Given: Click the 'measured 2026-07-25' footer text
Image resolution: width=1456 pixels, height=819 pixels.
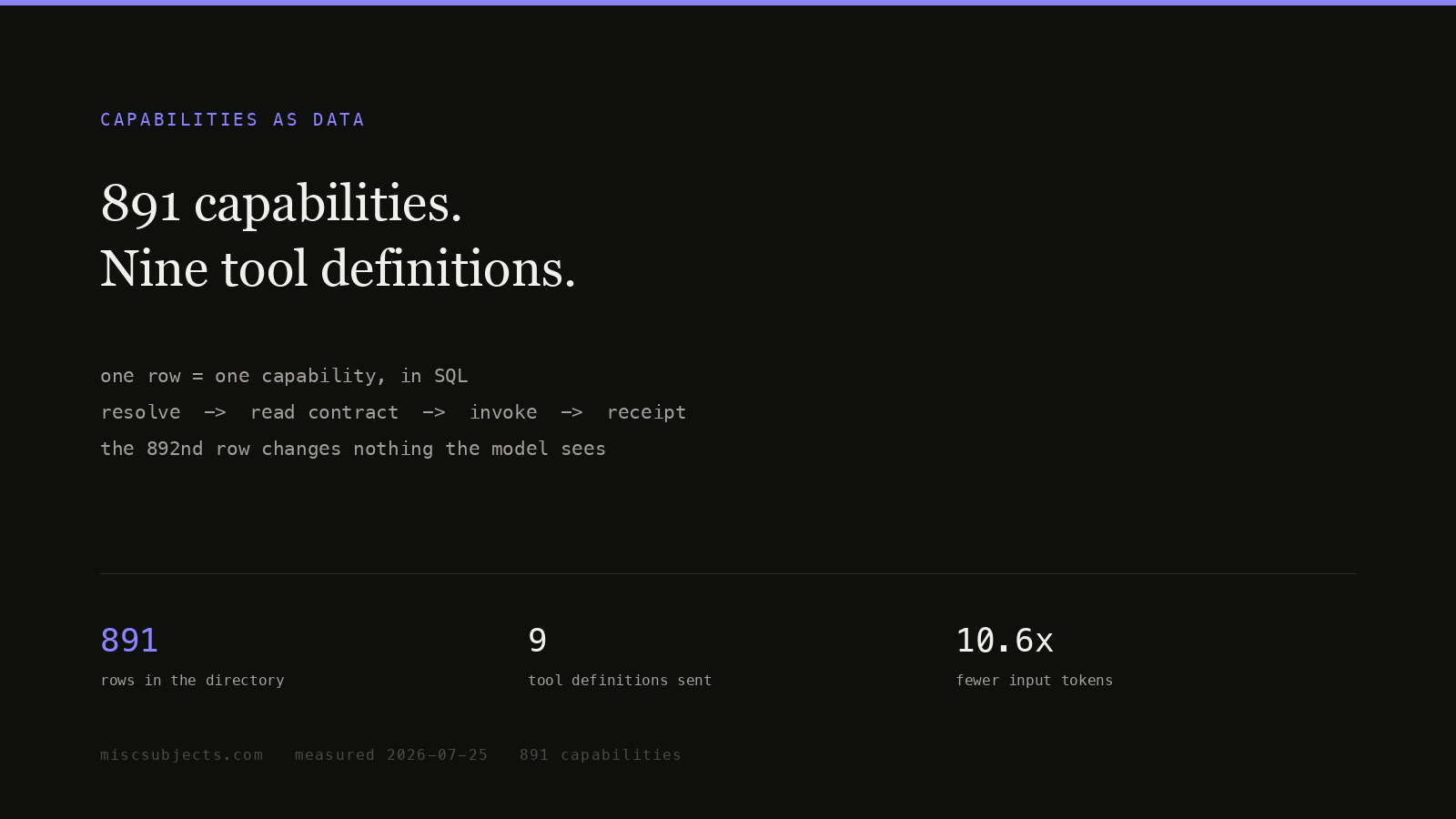Looking at the screenshot, I should click(391, 755).
